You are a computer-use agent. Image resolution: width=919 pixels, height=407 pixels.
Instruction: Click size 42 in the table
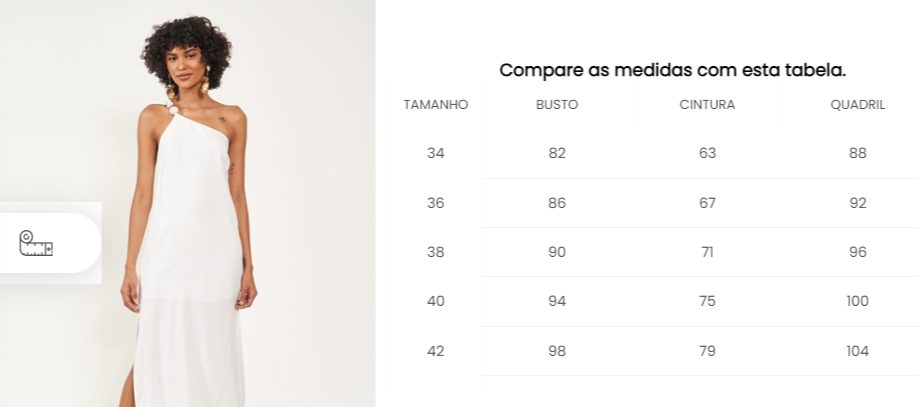point(435,351)
